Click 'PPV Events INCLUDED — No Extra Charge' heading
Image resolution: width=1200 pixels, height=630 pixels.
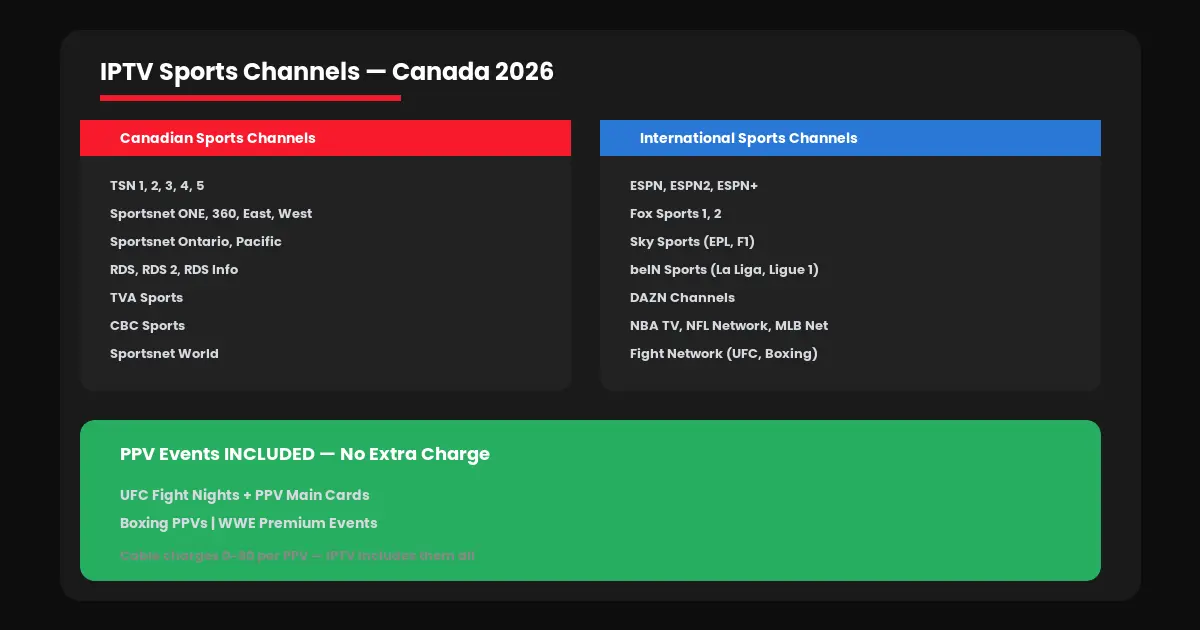(x=305, y=454)
